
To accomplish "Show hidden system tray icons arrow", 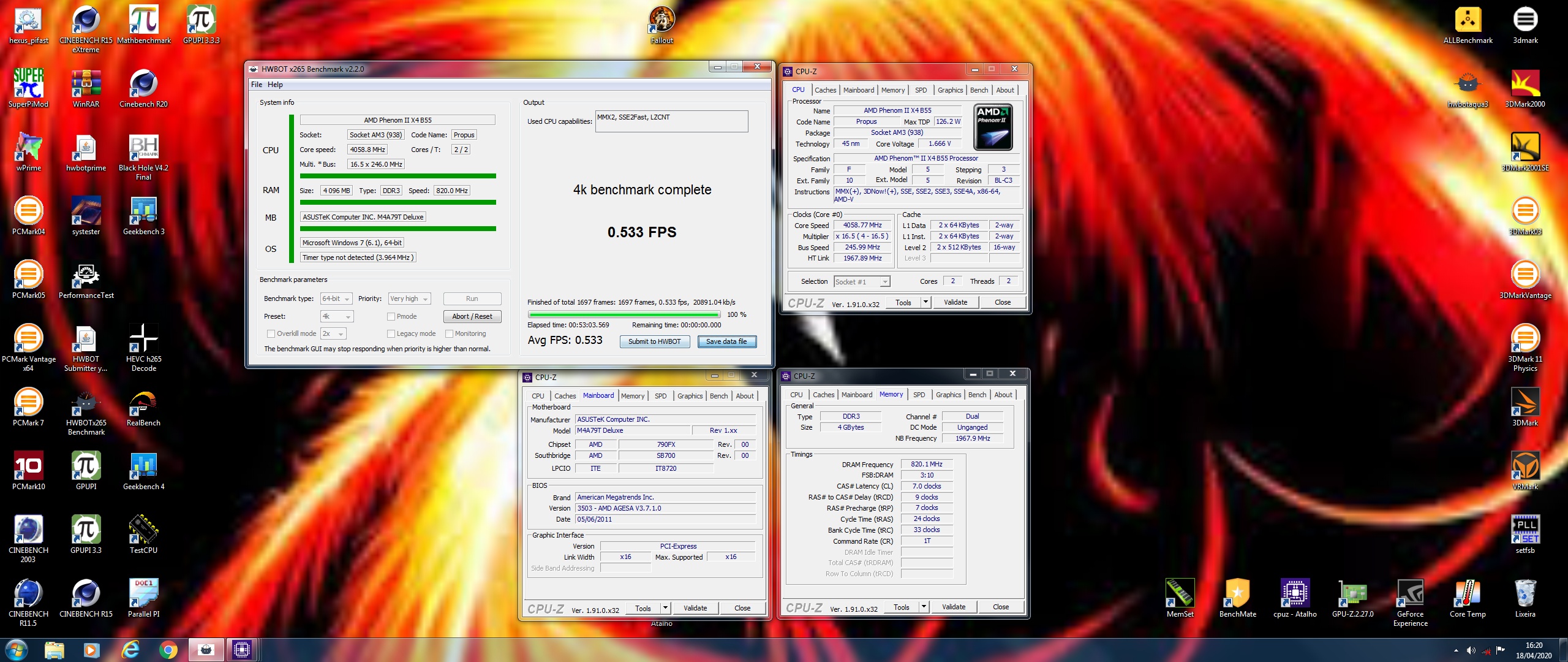I will point(1456,650).
